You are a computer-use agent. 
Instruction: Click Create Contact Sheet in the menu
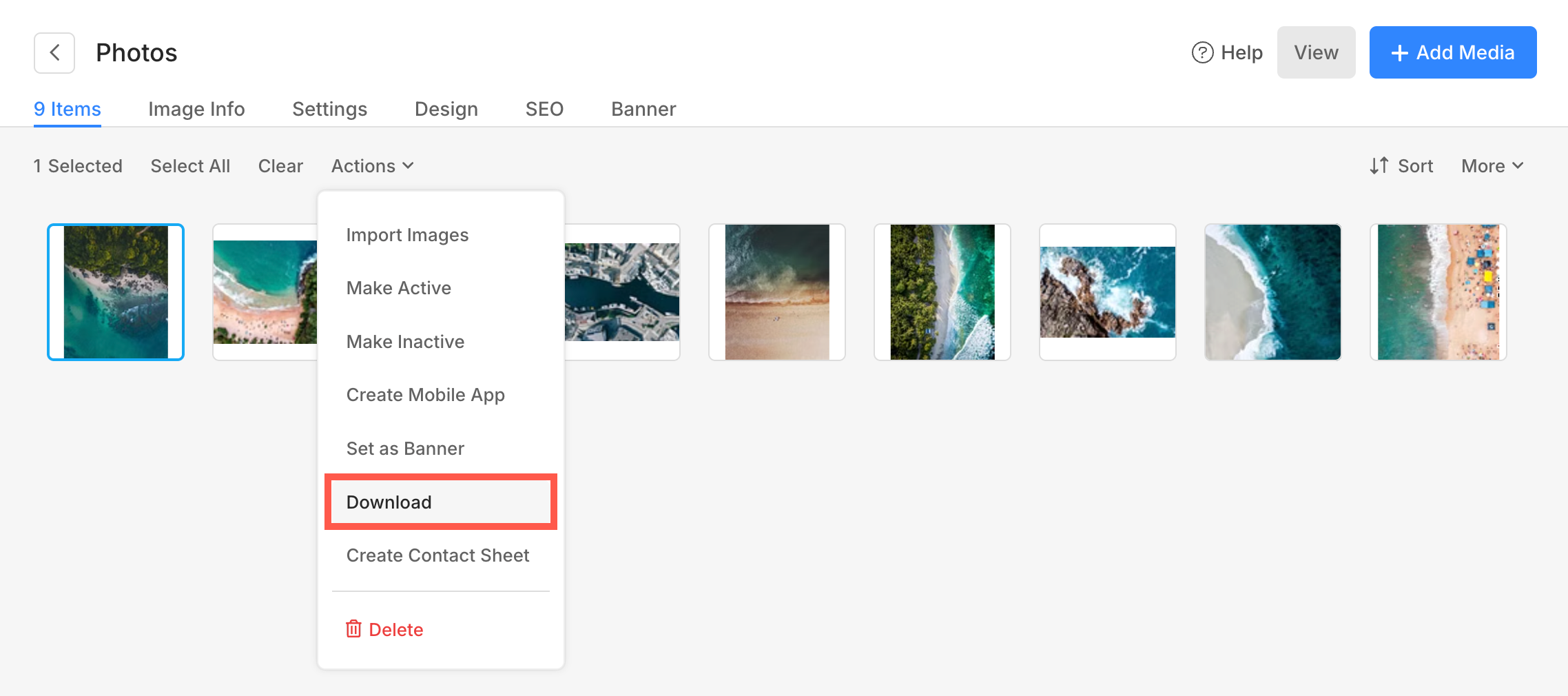(x=437, y=555)
